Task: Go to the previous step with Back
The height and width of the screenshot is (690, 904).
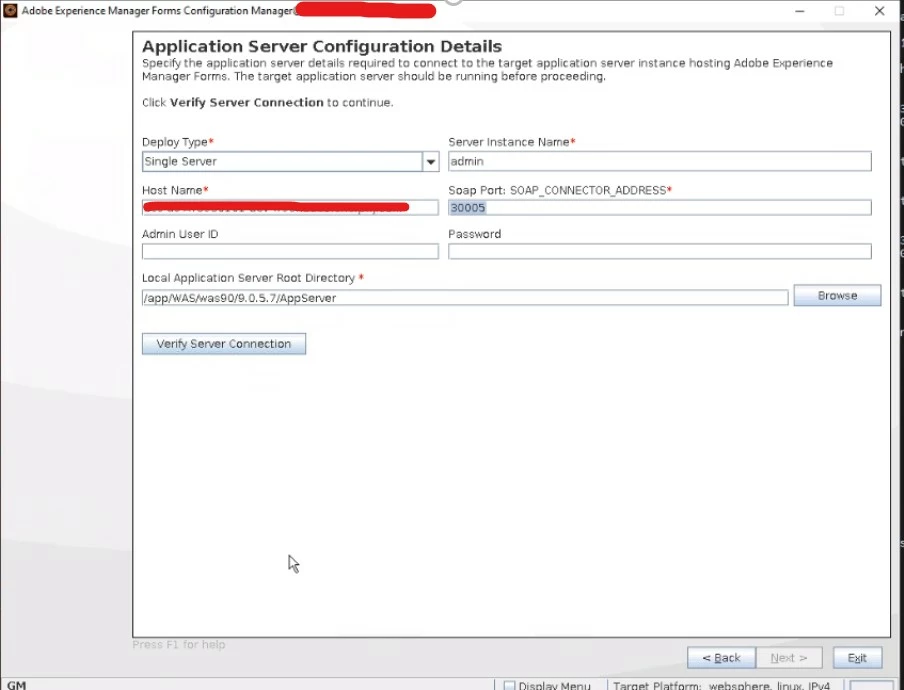Action: [x=721, y=658]
